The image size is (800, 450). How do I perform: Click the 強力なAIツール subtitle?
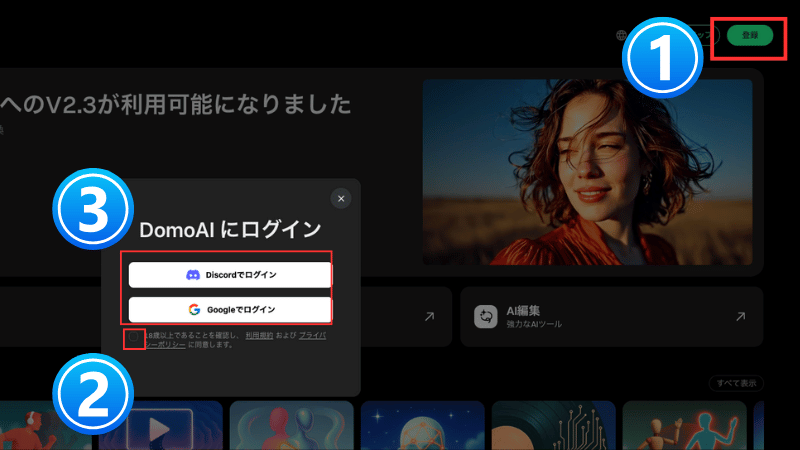tap(534, 324)
